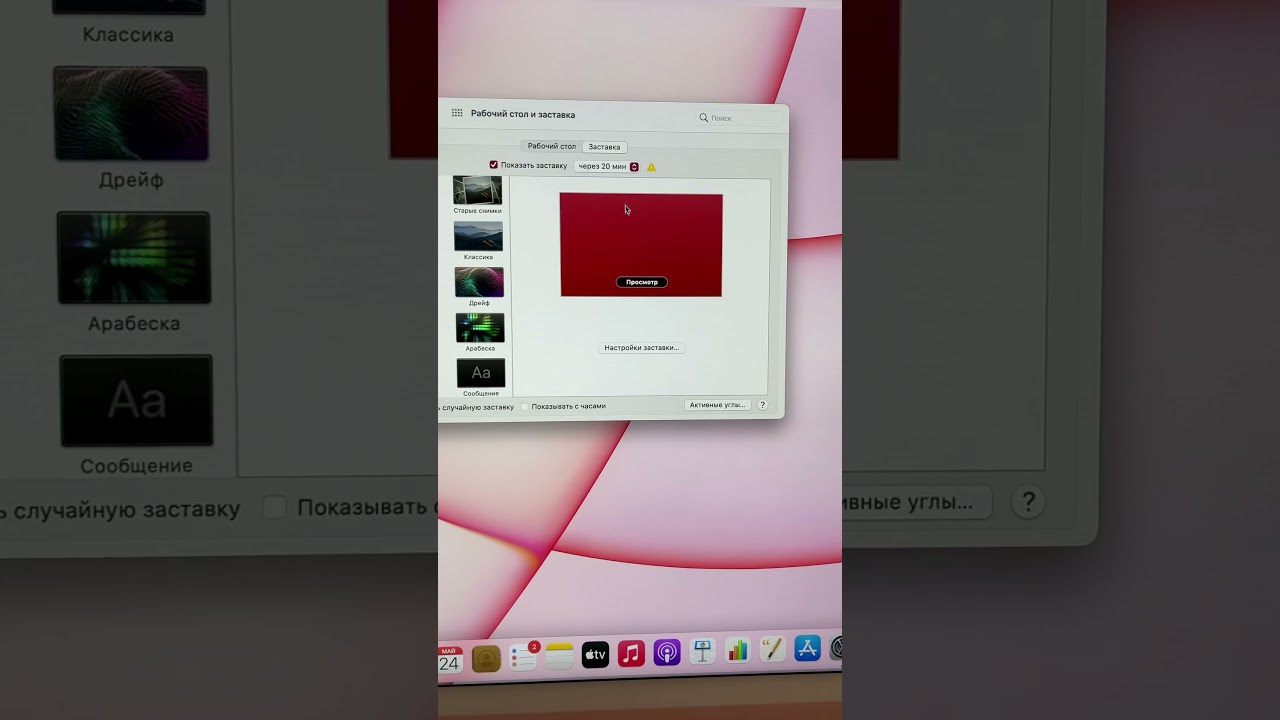The width and height of the screenshot is (1280, 720).
Task: Open Reminders from the Dock
Action: point(523,654)
